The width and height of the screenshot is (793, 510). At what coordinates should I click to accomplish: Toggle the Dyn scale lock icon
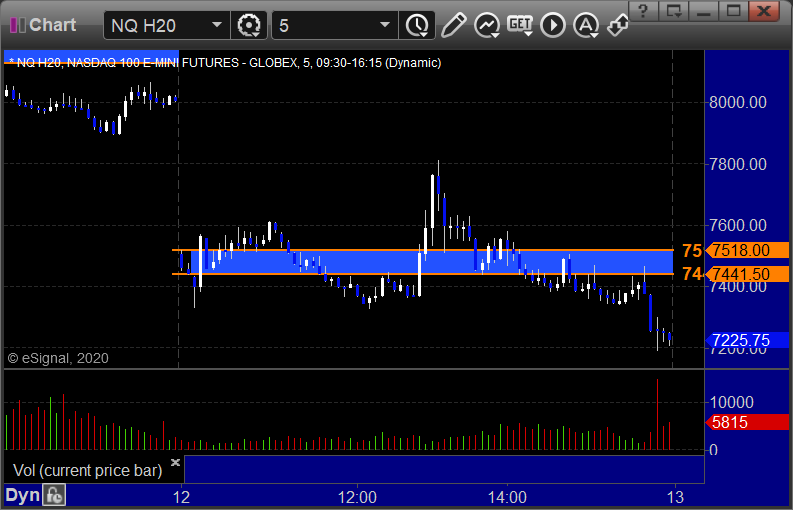coord(54,495)
